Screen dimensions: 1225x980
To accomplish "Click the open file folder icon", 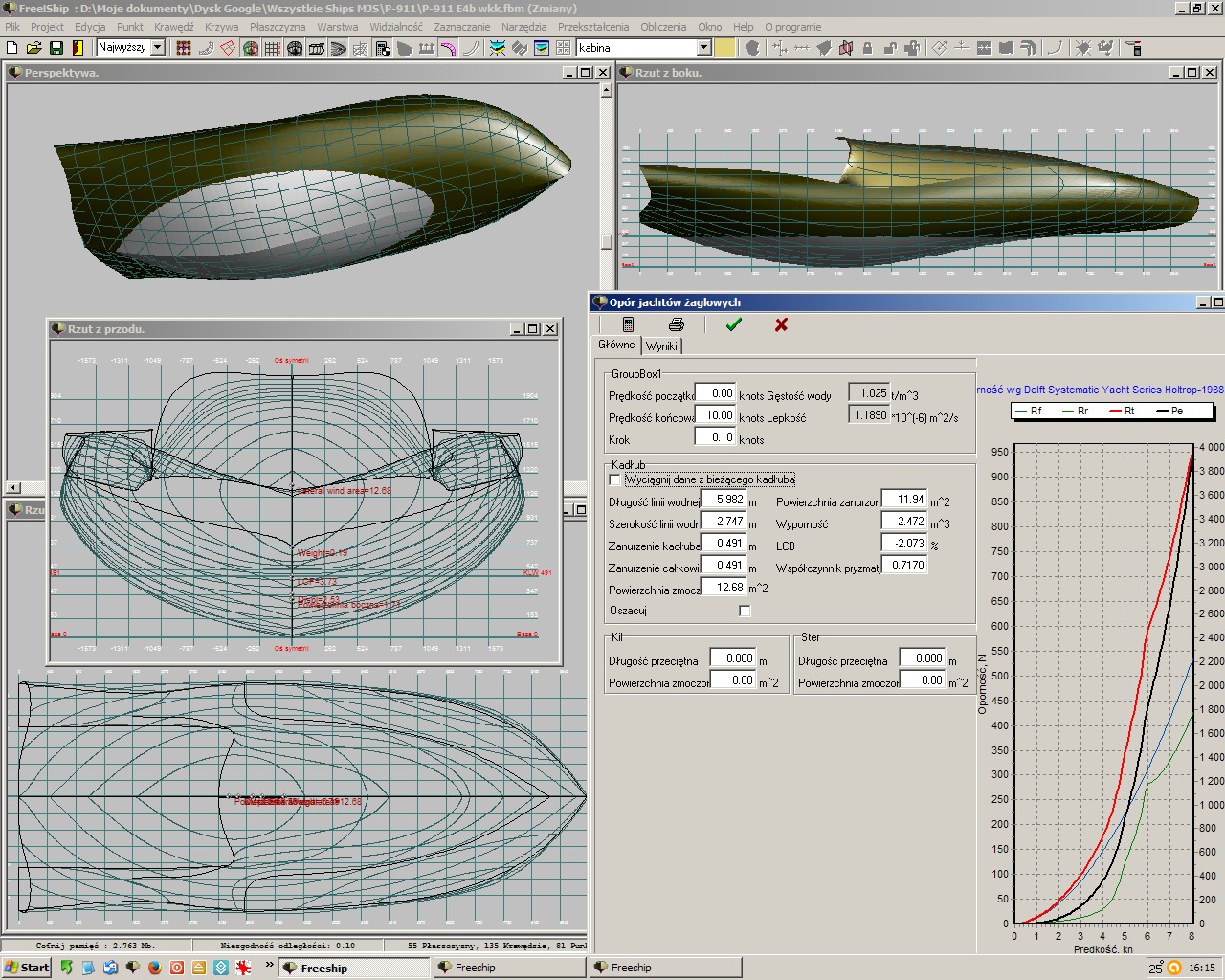I will [x=33, y=48].
